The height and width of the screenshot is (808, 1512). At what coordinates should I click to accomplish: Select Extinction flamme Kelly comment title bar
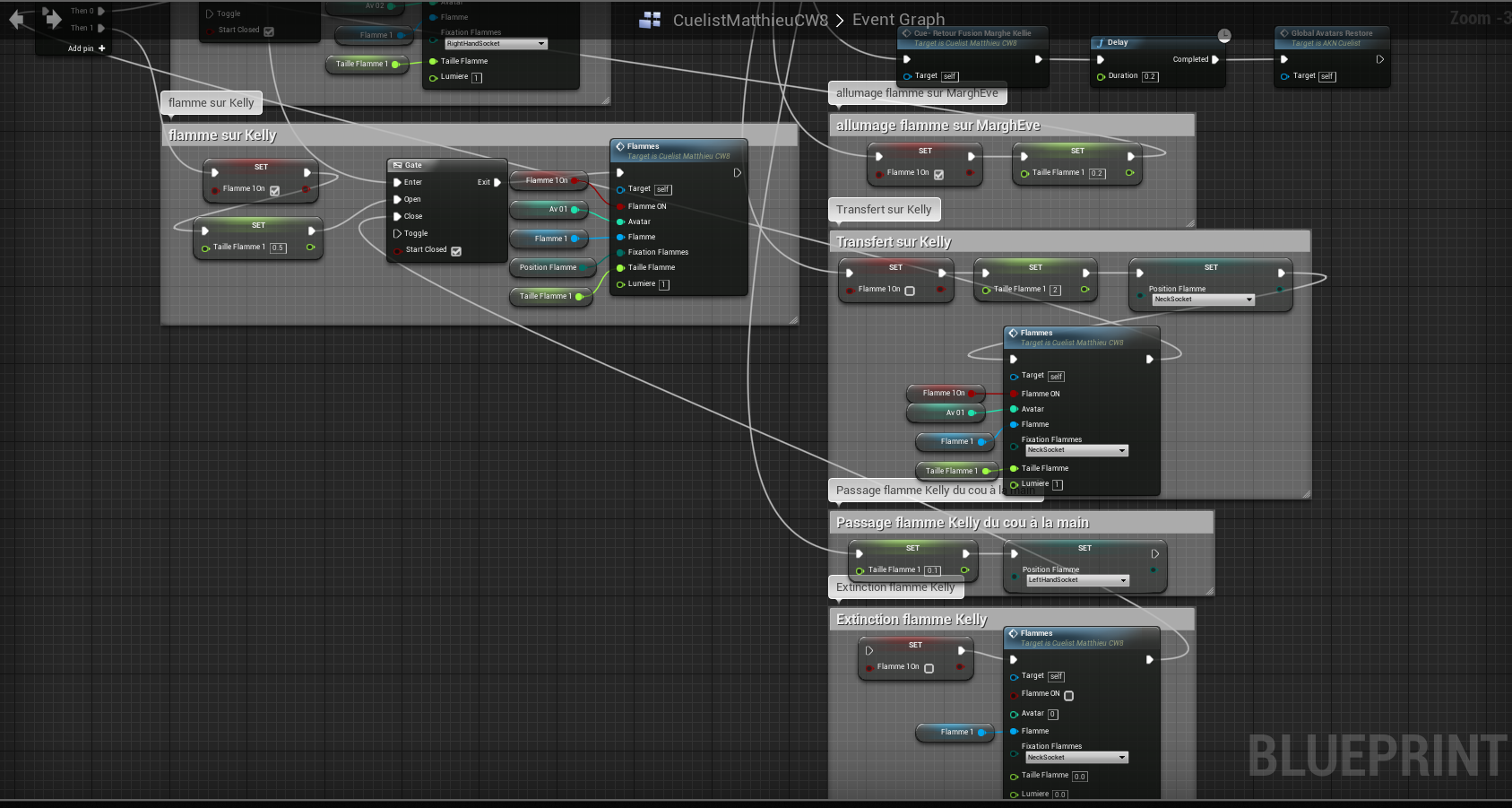[x=1012, y=620]
